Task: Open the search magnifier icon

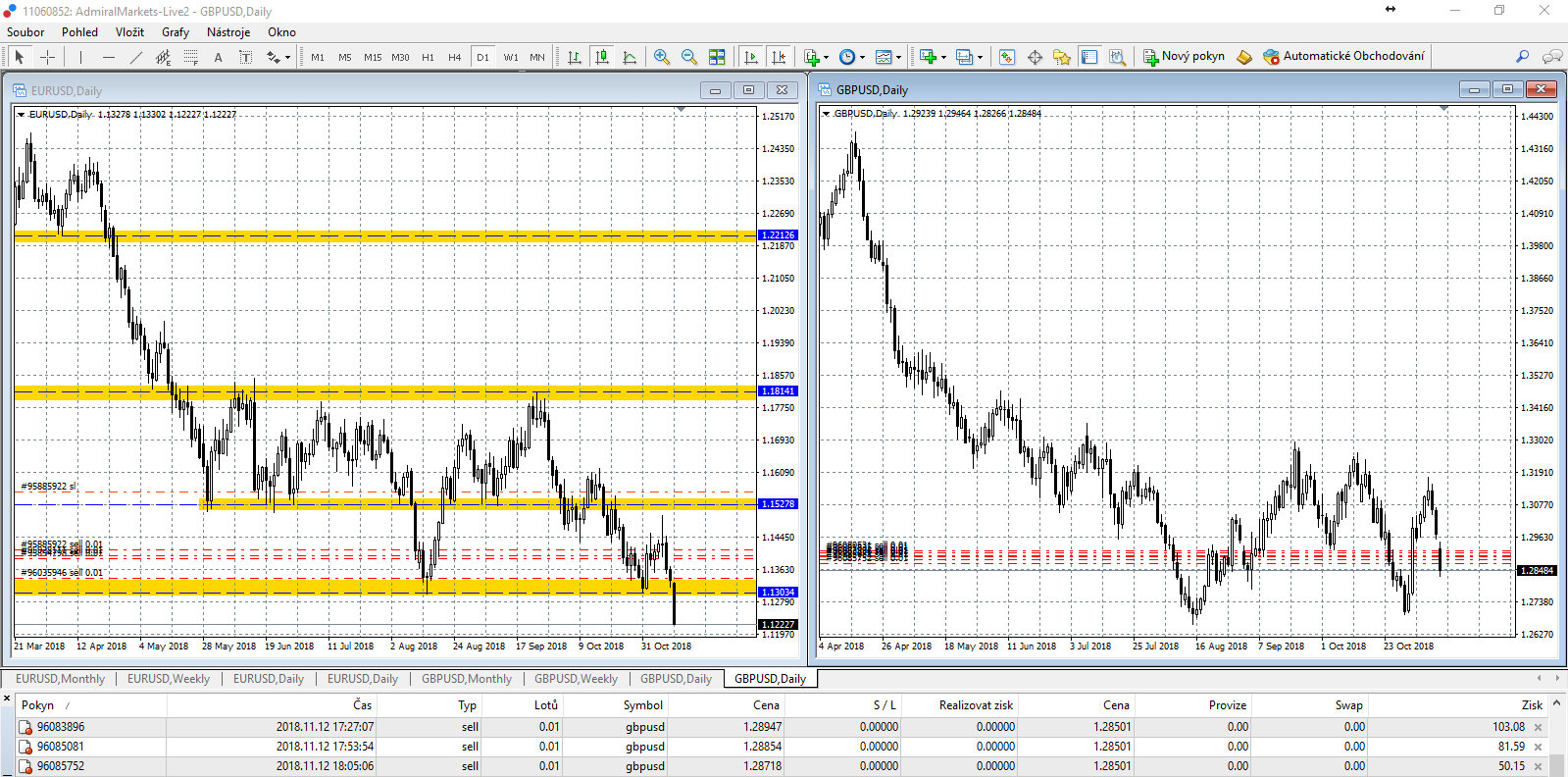Action: pos(1522,57)
